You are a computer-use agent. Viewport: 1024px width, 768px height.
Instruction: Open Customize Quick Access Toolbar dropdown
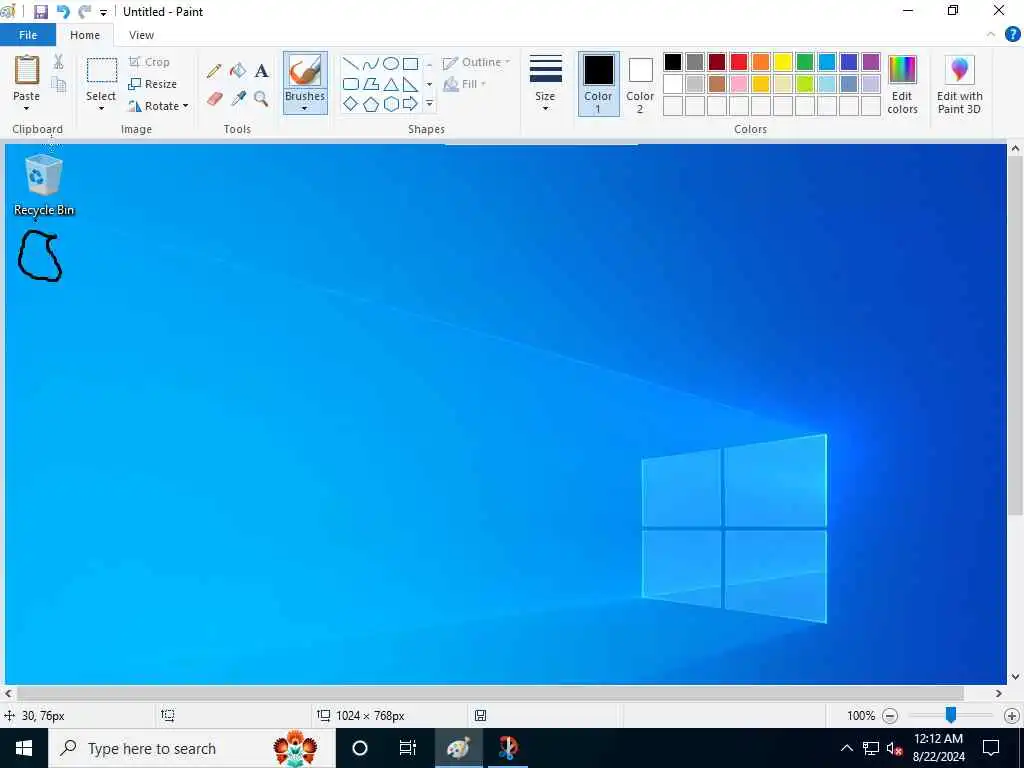click(x=103, y=12)
